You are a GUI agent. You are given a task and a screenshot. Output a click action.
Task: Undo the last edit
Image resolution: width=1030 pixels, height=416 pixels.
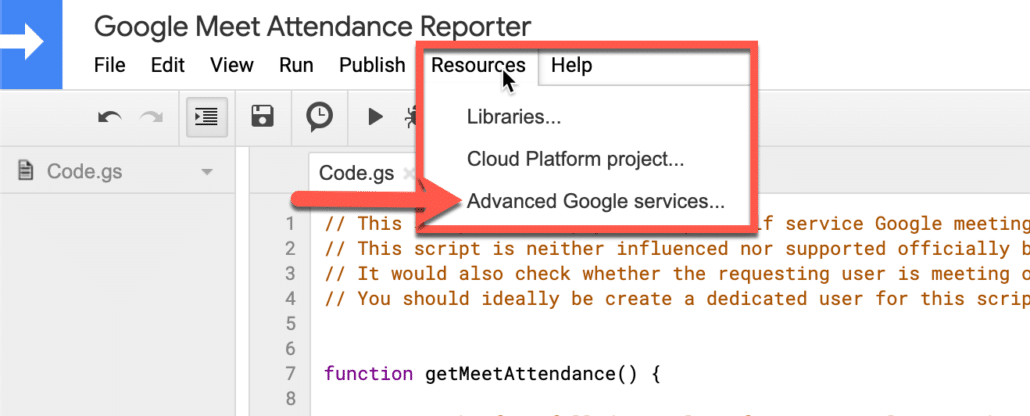(110, 118)
